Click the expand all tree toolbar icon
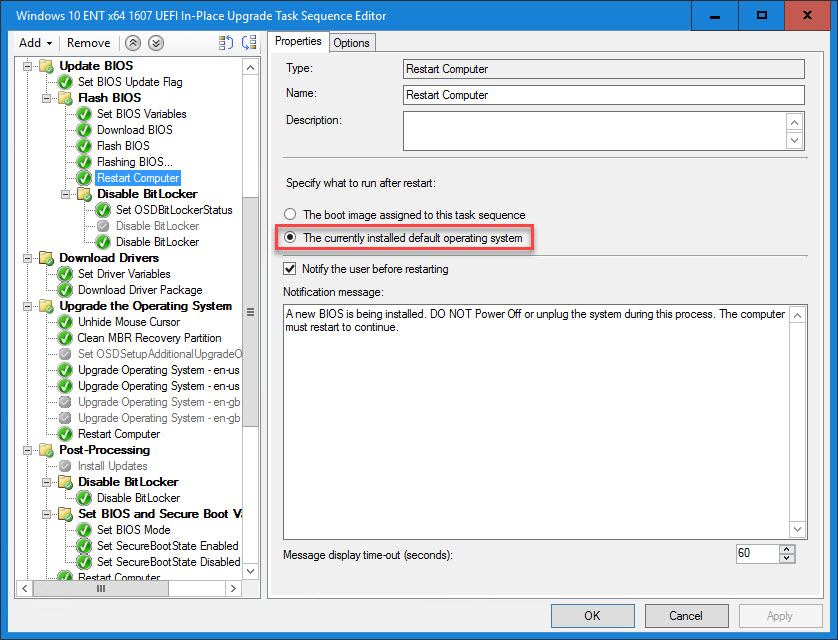The height and width of the screenshot is (640, 838). click(226, 43)
